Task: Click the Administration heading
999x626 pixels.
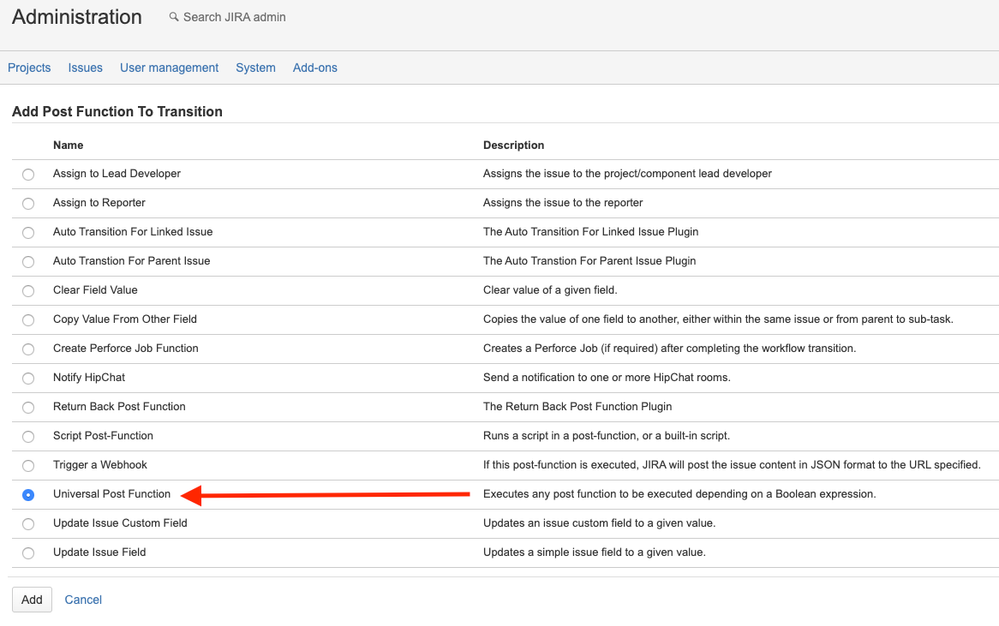Action: [x=77, y=17]
